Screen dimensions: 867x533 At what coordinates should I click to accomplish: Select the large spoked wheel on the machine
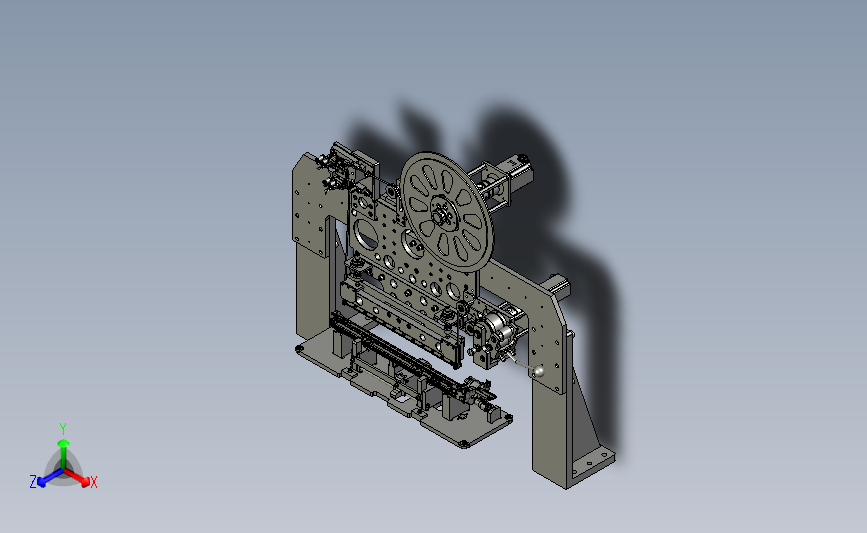tap(447, 211)
